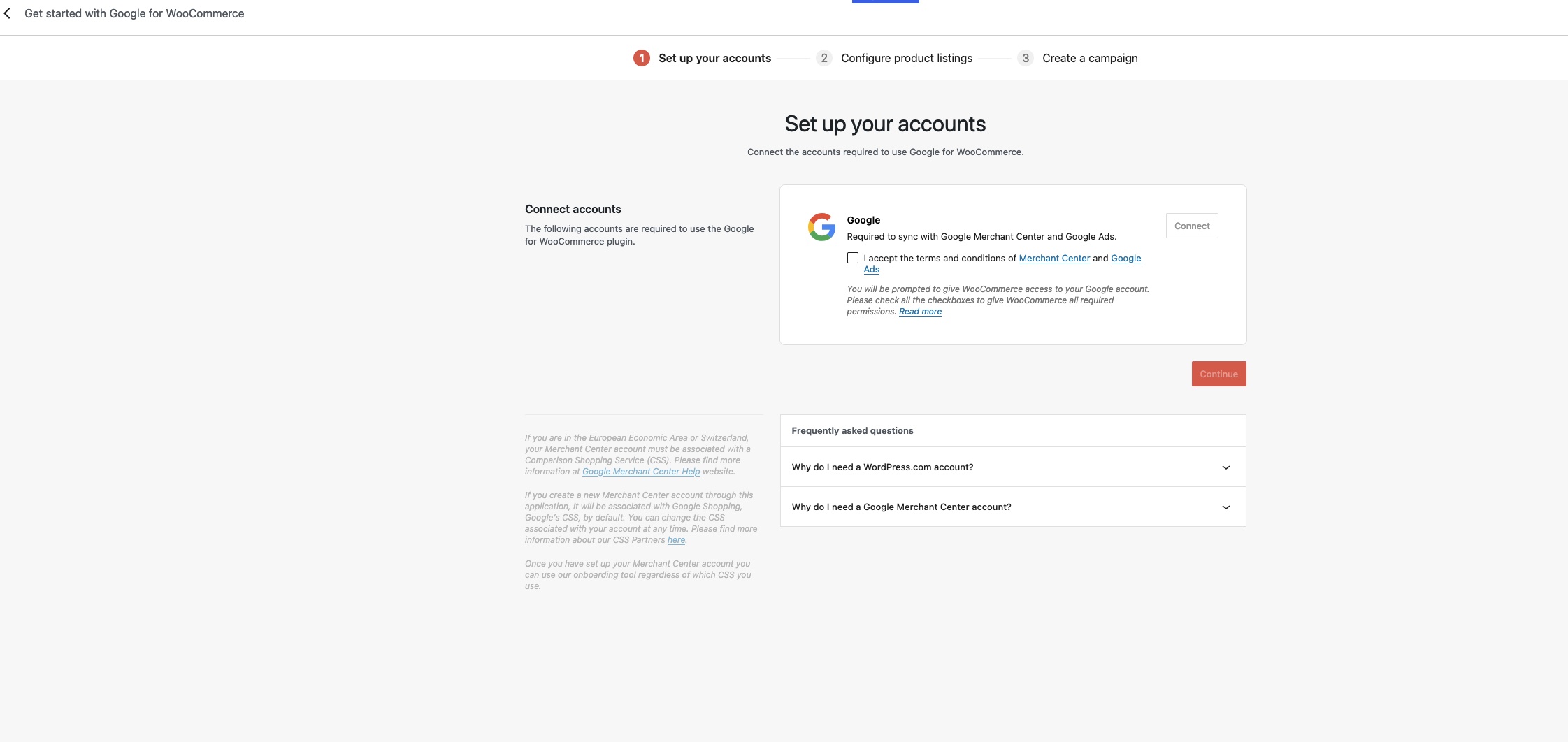
Task: Expand "Why do I need a Google Merchant Center account?"
Action: [900, 507]
